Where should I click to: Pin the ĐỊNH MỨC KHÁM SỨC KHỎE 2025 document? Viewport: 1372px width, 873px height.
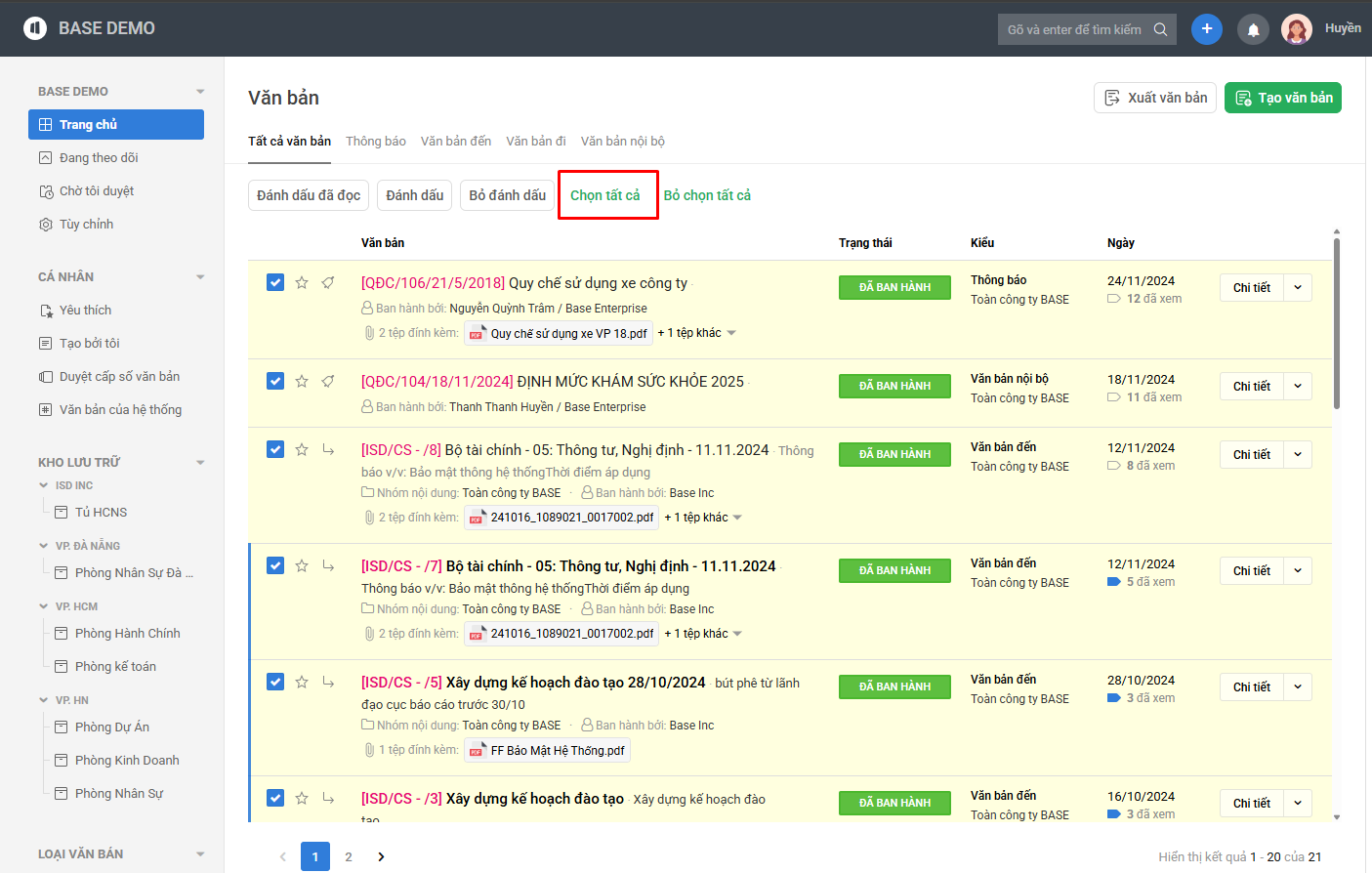pos(328,381)
